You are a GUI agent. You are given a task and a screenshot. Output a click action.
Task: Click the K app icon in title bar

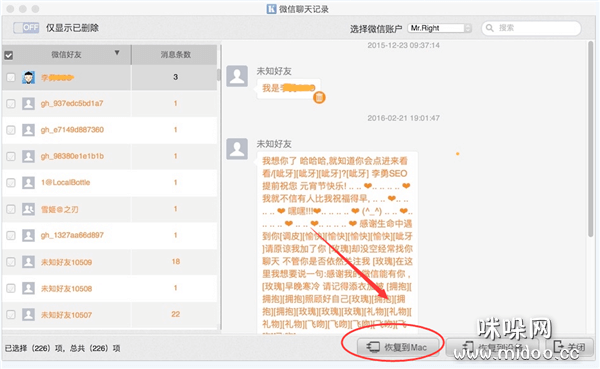(271, 9)
